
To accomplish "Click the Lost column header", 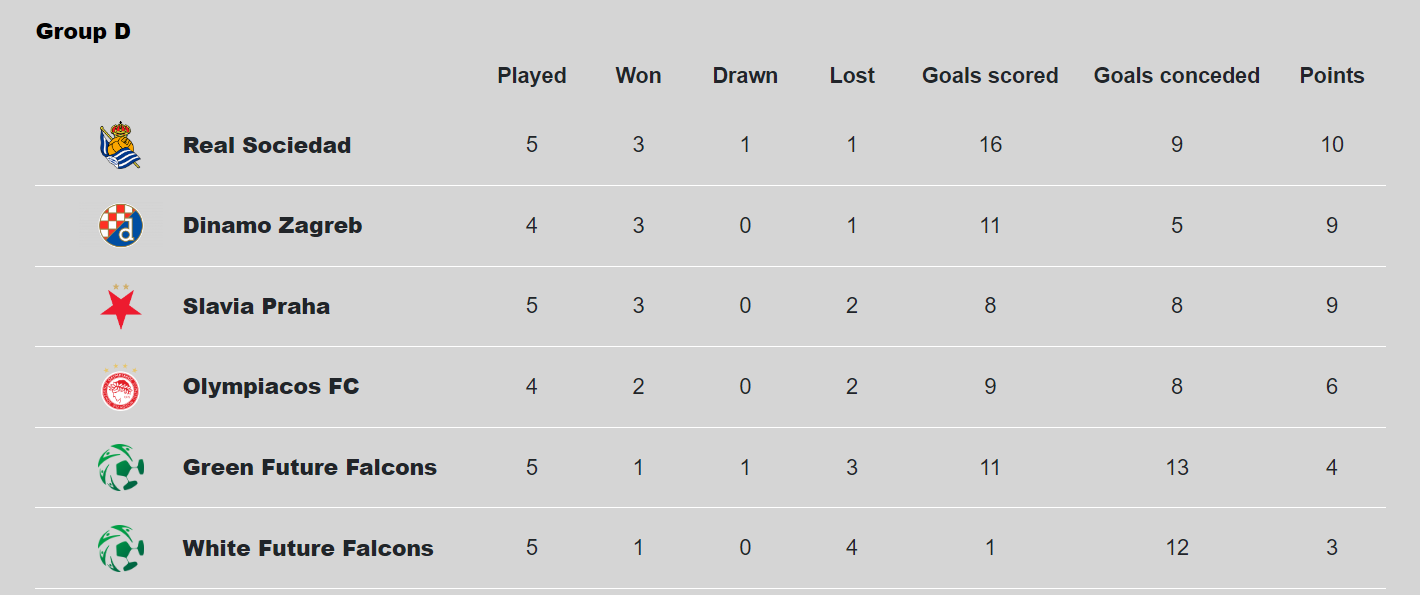I will [x=852, y=76].
